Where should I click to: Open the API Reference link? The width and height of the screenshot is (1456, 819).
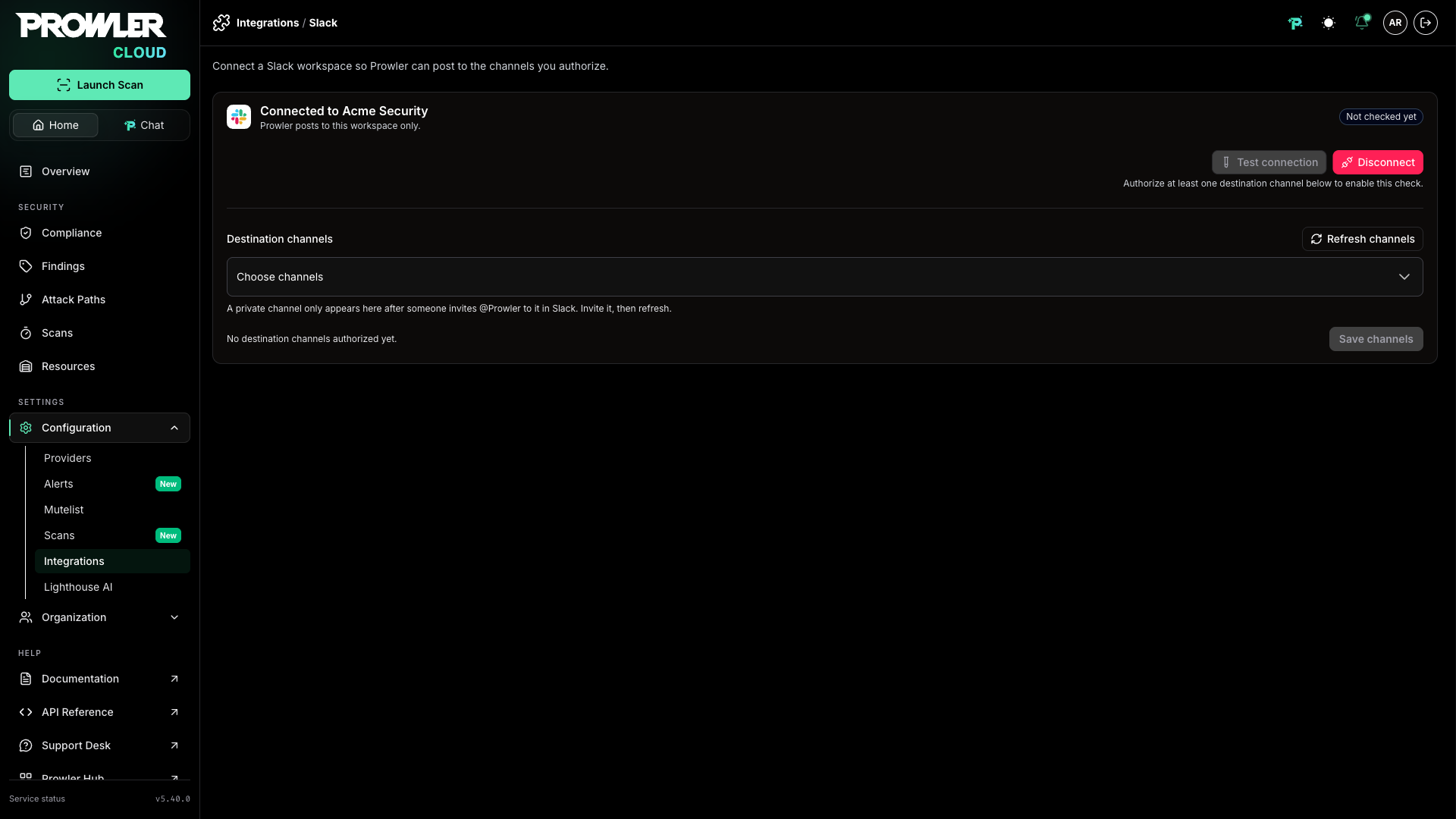pos(99,712)
